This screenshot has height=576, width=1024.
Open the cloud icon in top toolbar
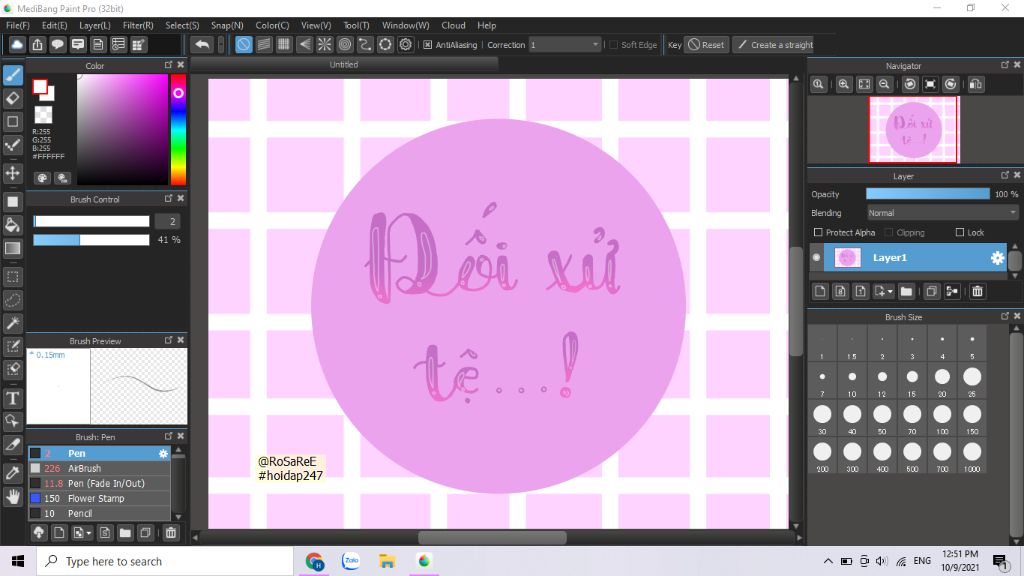[x=17, y=44]
